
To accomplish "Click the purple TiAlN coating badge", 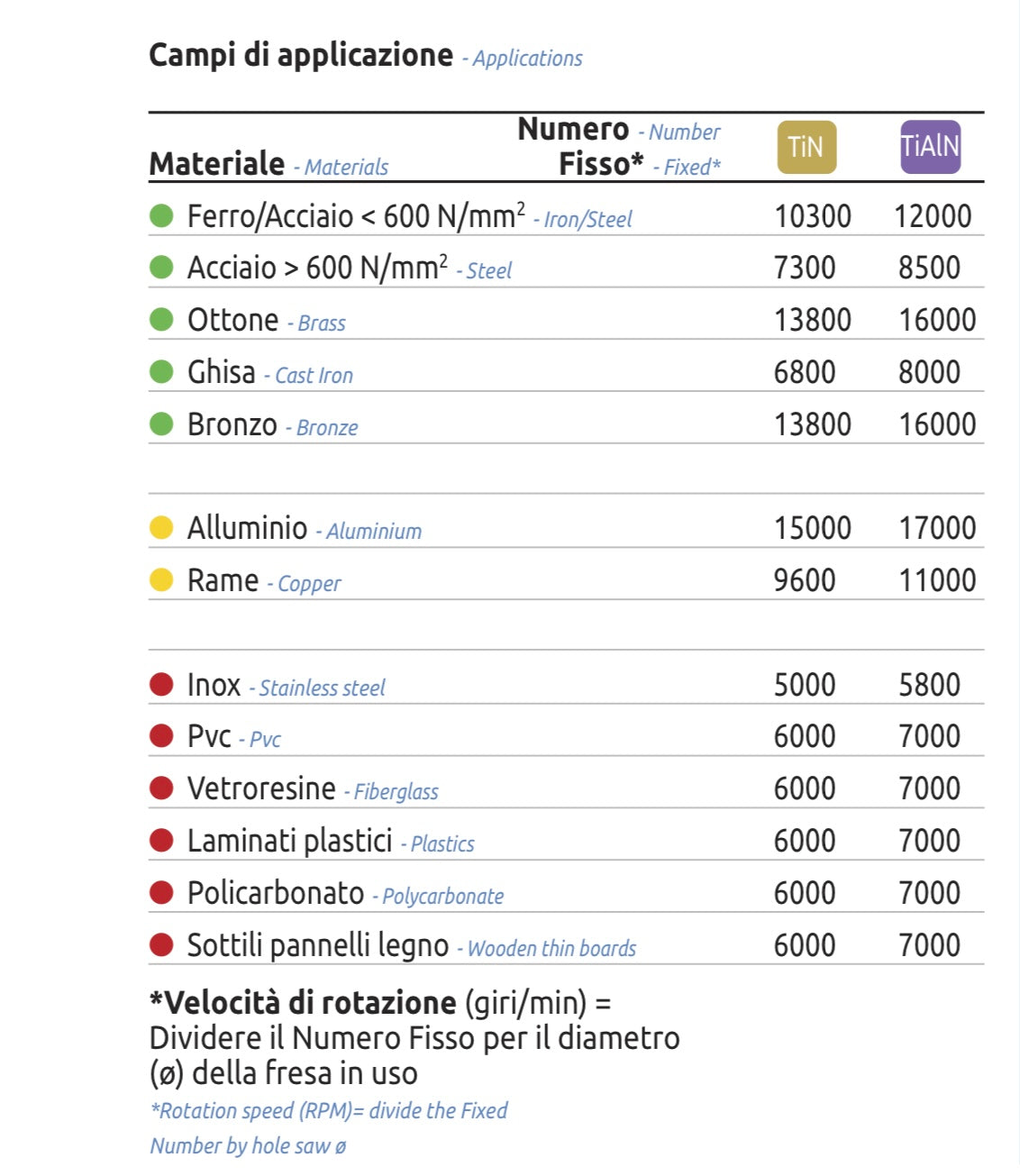I will click(930, 147).
